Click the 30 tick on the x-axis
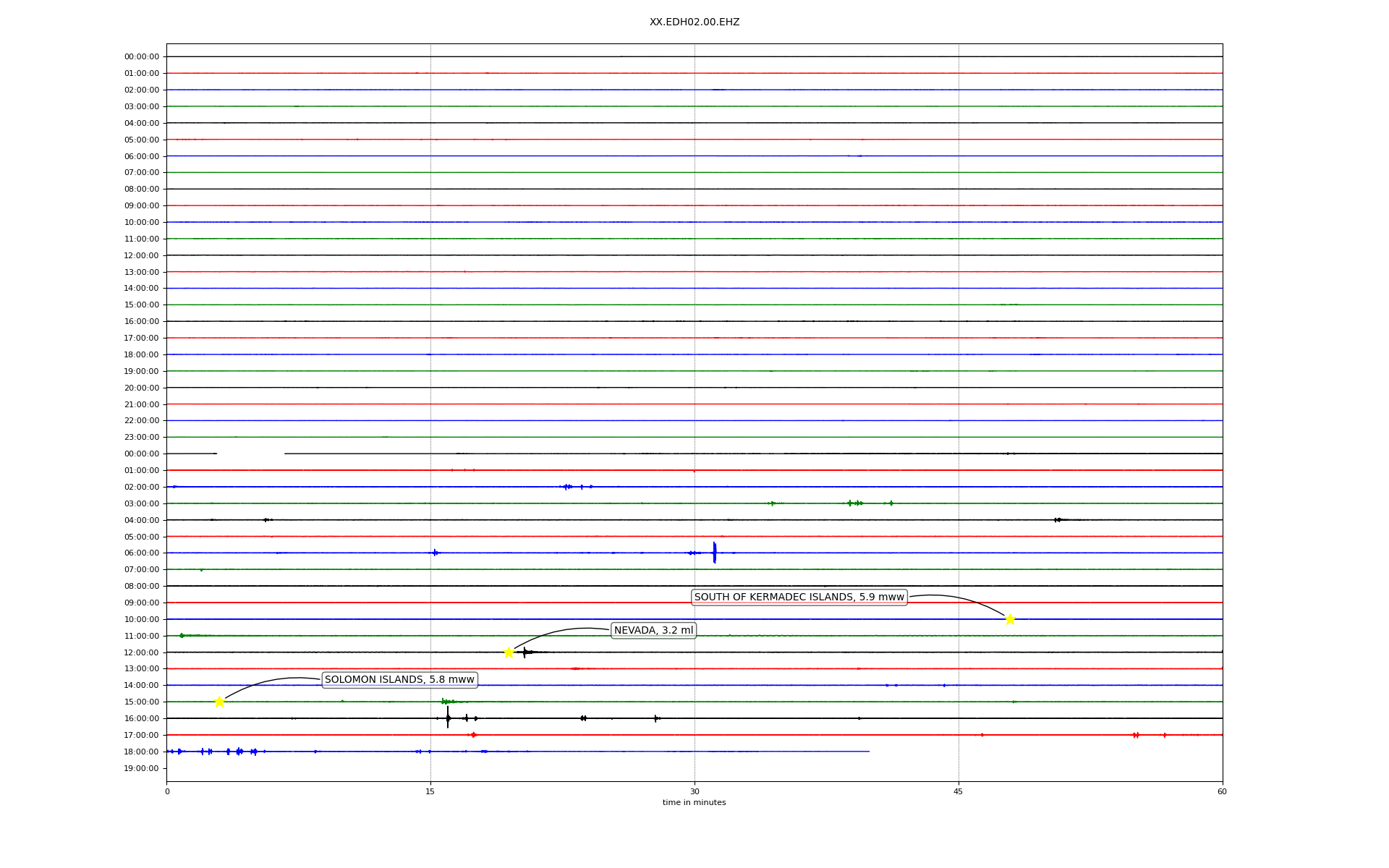 click(x=694, y=791)
